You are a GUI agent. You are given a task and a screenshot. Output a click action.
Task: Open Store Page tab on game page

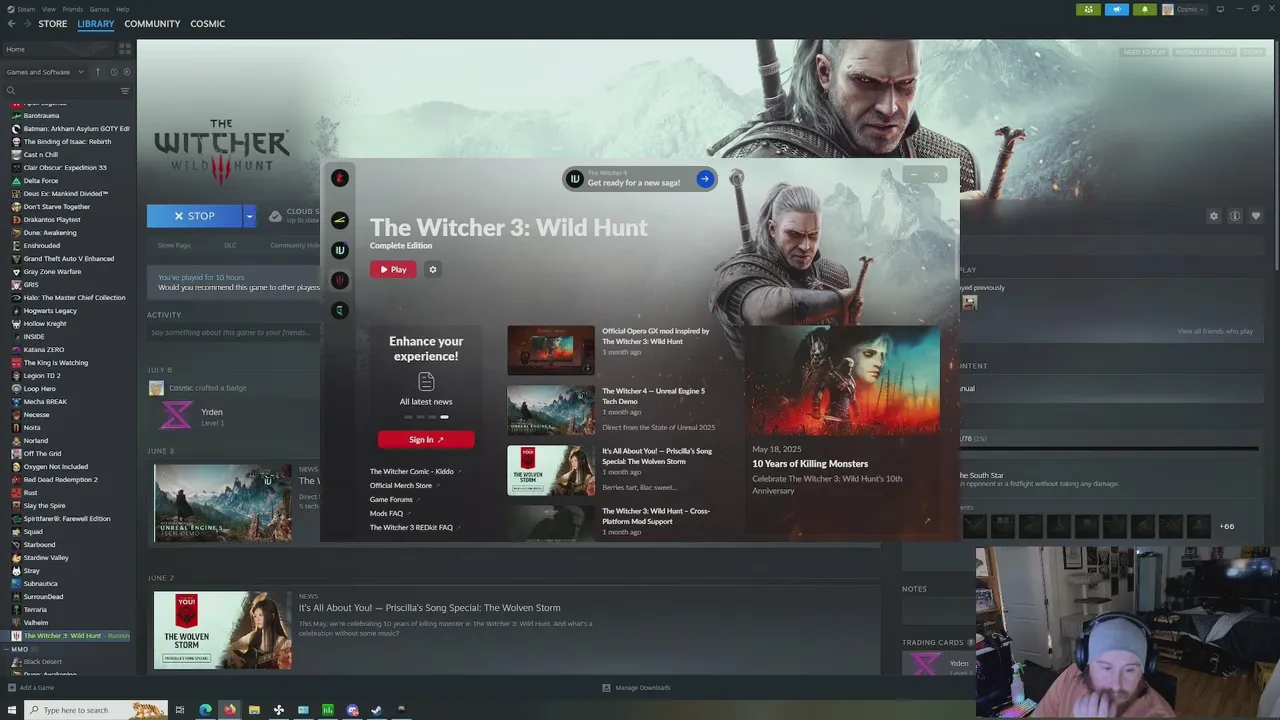point(174,245)
